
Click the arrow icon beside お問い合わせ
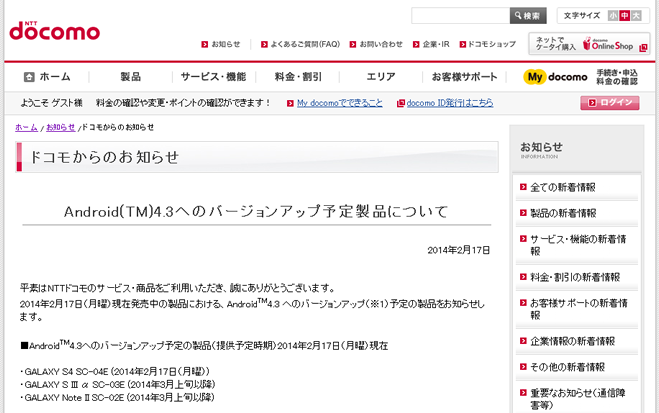click(353, 44)
